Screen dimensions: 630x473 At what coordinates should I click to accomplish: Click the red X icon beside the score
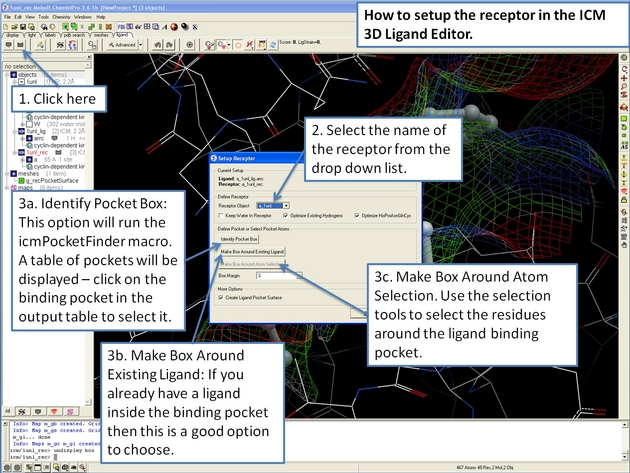[245, 45]
